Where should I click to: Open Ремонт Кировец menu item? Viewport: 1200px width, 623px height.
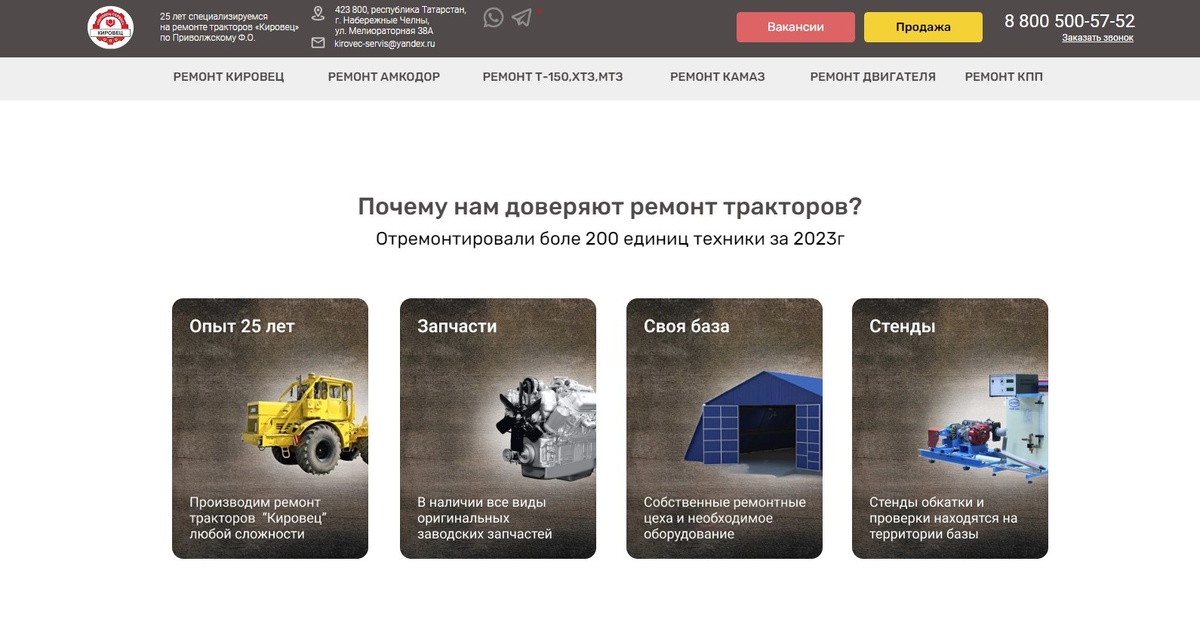click(x=229, y=77)
